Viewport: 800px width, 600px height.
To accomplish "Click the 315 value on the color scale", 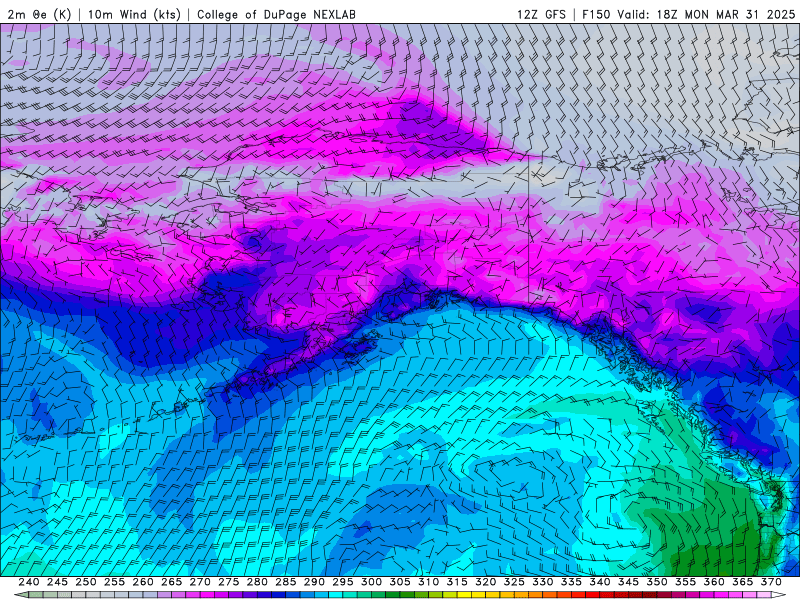I will click(x=457, y=582).
